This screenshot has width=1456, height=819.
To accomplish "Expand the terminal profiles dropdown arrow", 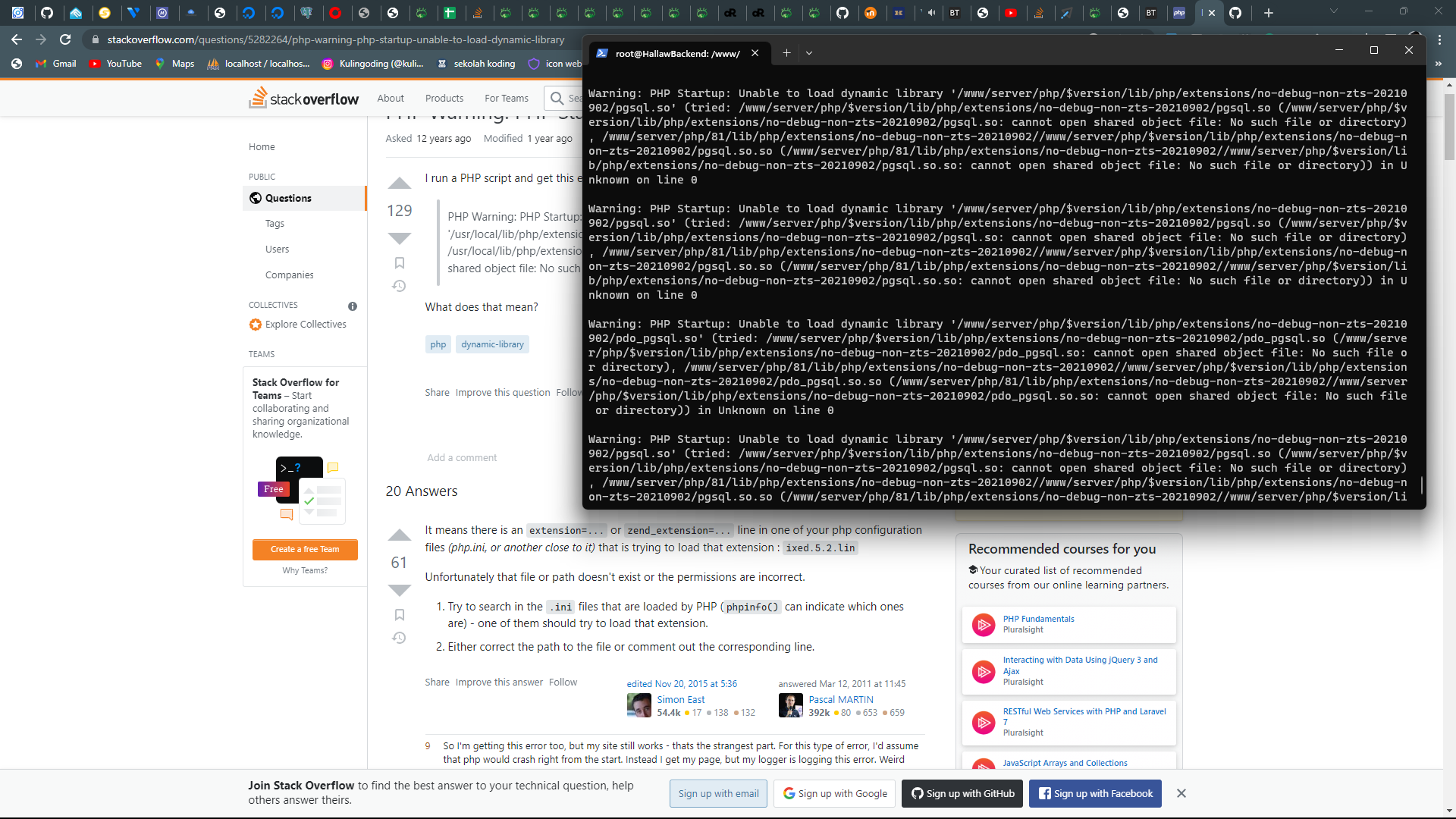I will click(x=809, y=53).
